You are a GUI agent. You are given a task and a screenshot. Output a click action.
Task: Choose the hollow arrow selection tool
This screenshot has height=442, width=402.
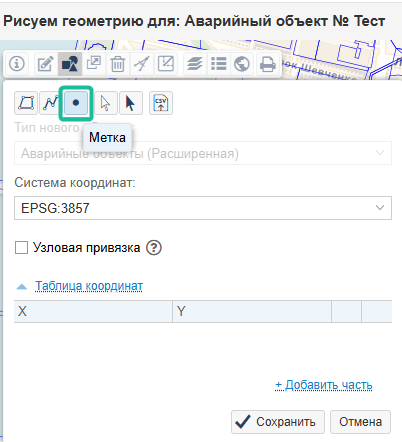pos(106,103)
